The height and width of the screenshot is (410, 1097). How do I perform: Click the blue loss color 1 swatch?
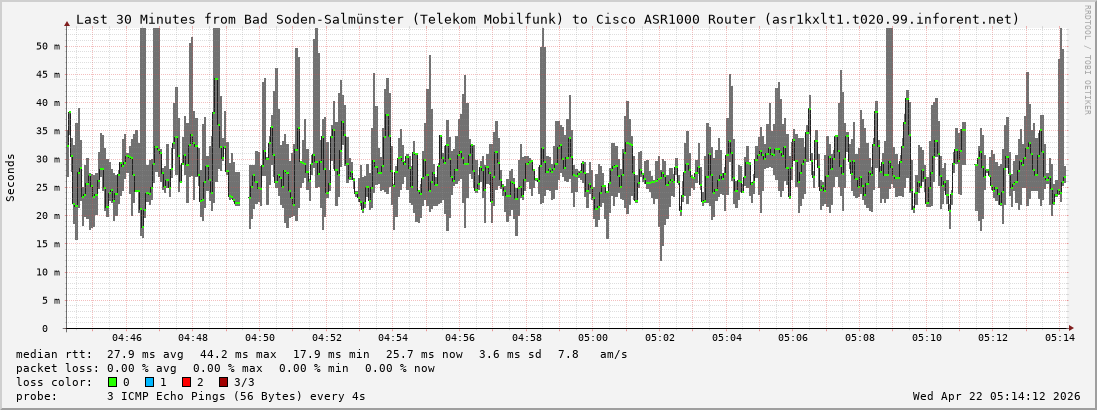point(149,382)
